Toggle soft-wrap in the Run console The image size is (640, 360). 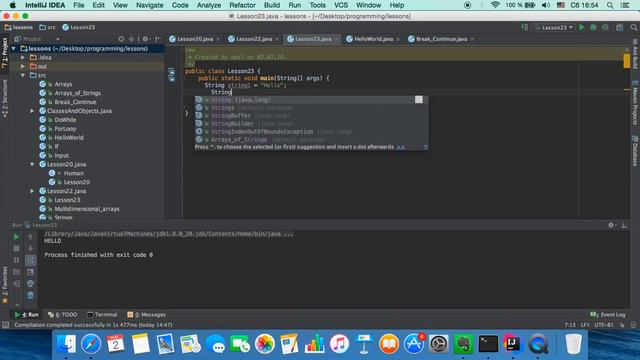click(x=30, y=260)
